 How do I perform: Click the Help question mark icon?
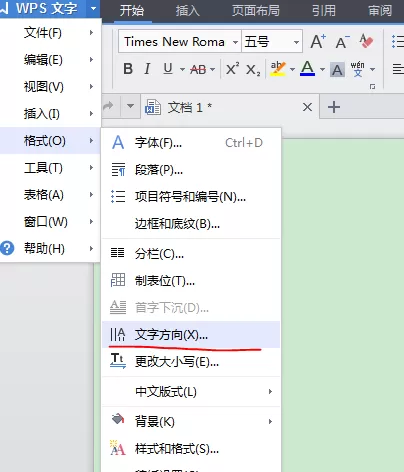(7, 248)
